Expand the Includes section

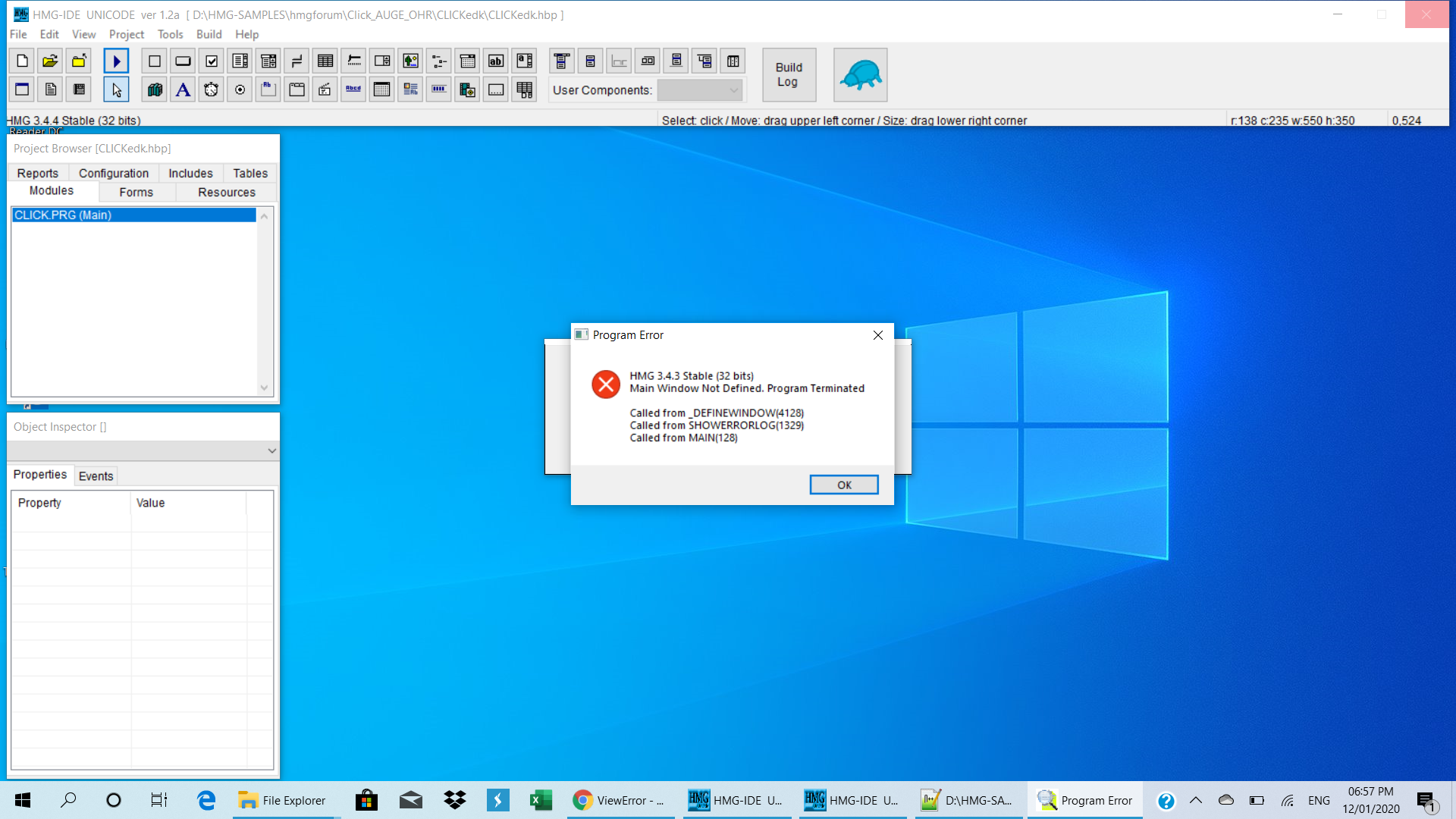click(190, 173)
